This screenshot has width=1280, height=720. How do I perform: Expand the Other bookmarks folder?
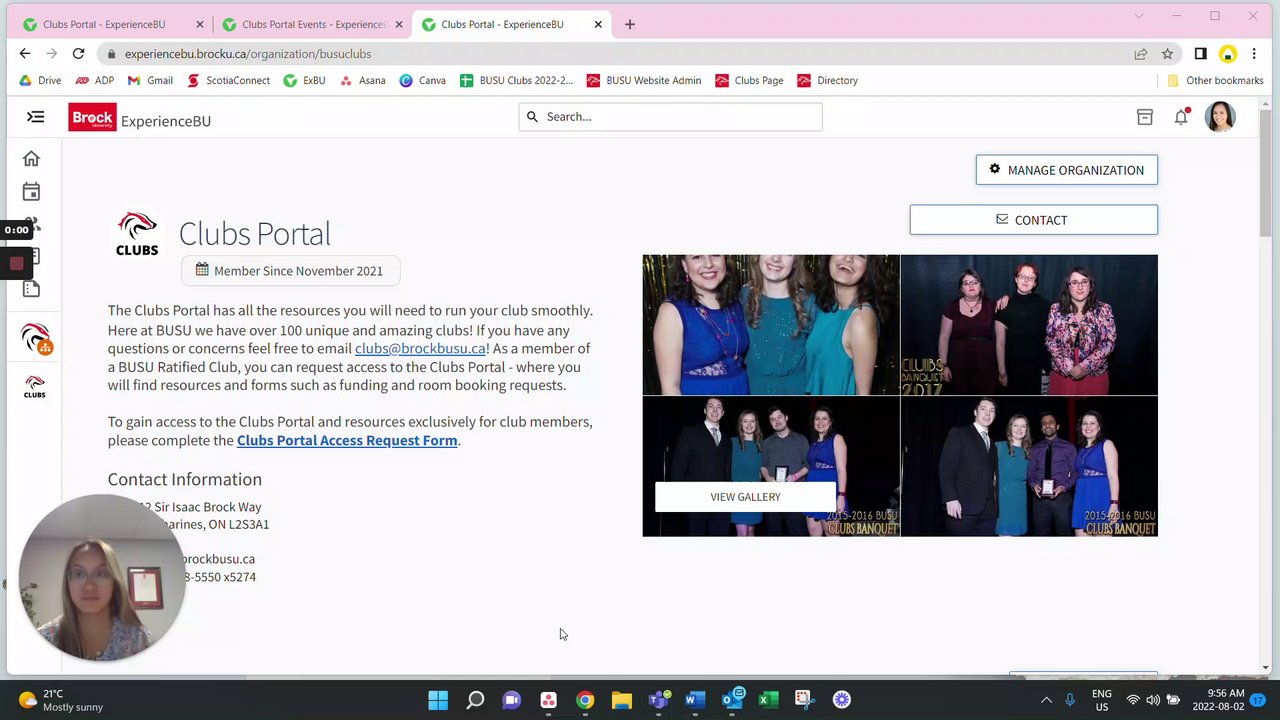(x=1215, y=81)
